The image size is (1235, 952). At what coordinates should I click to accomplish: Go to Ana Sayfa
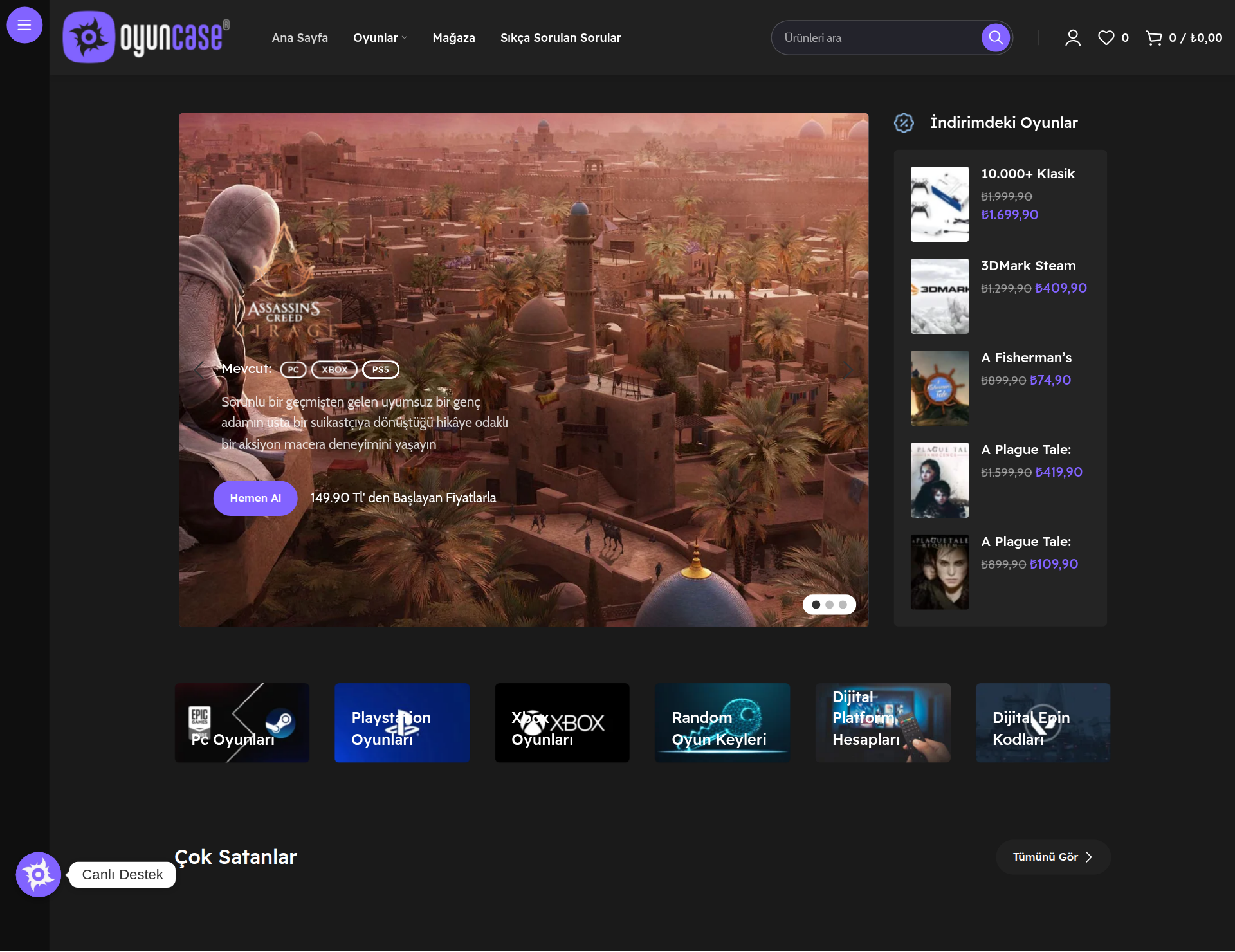[x=300, y=38]
